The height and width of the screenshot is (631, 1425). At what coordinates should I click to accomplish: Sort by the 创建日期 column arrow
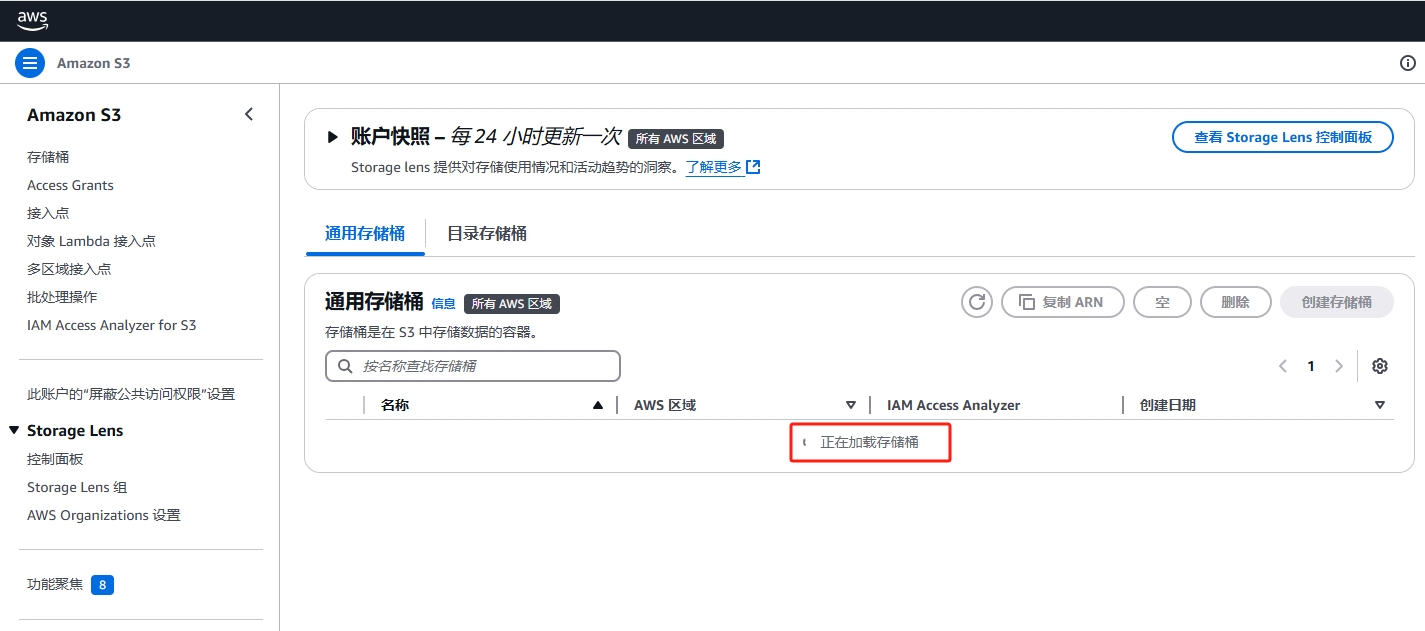point(1380,405)
